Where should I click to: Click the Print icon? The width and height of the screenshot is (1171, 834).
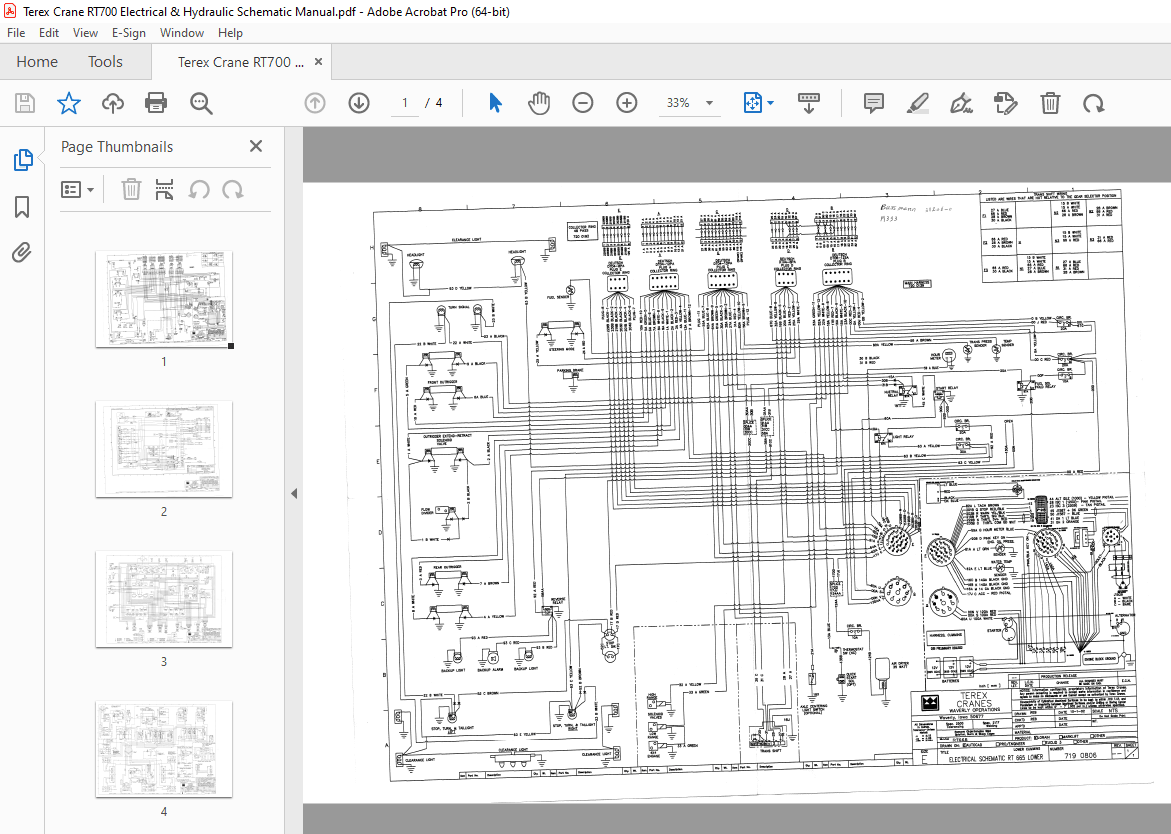pyautogui.click(x=157, y=103)
